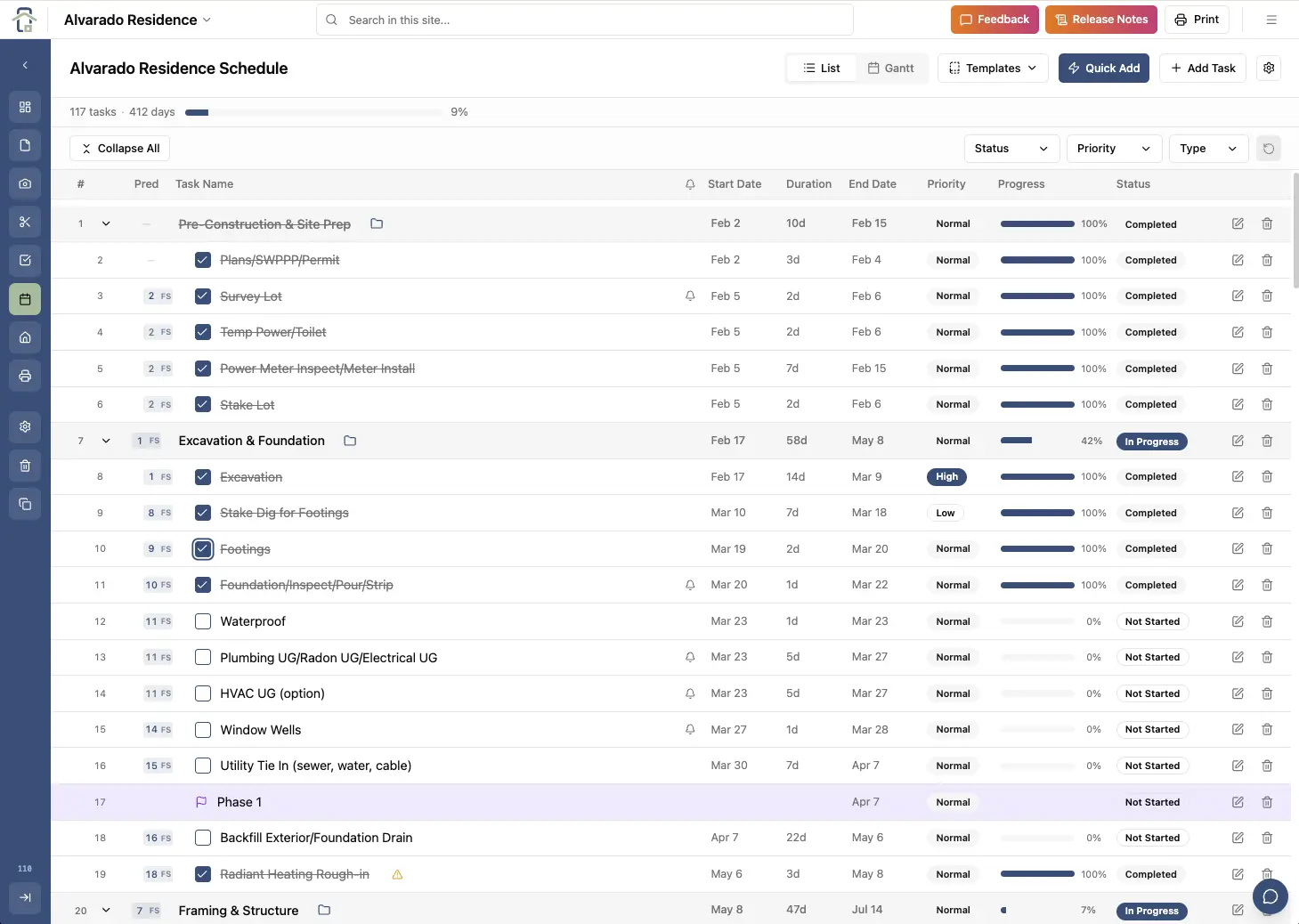Open the Status filter dropdown
The width and height of the screenshot is (1299, 924).
[1011, 148]
